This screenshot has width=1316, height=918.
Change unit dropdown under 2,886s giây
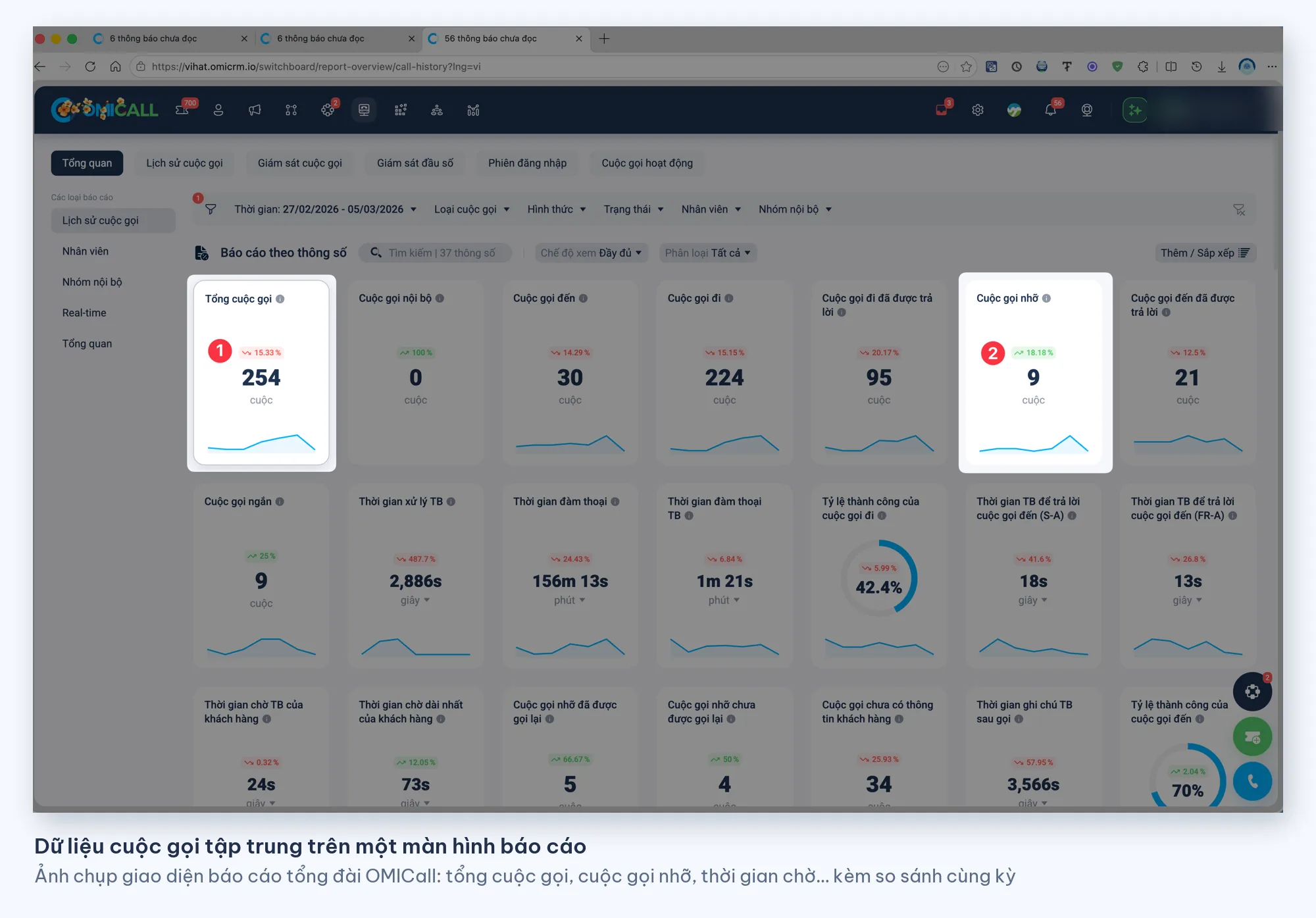[415, 600]
